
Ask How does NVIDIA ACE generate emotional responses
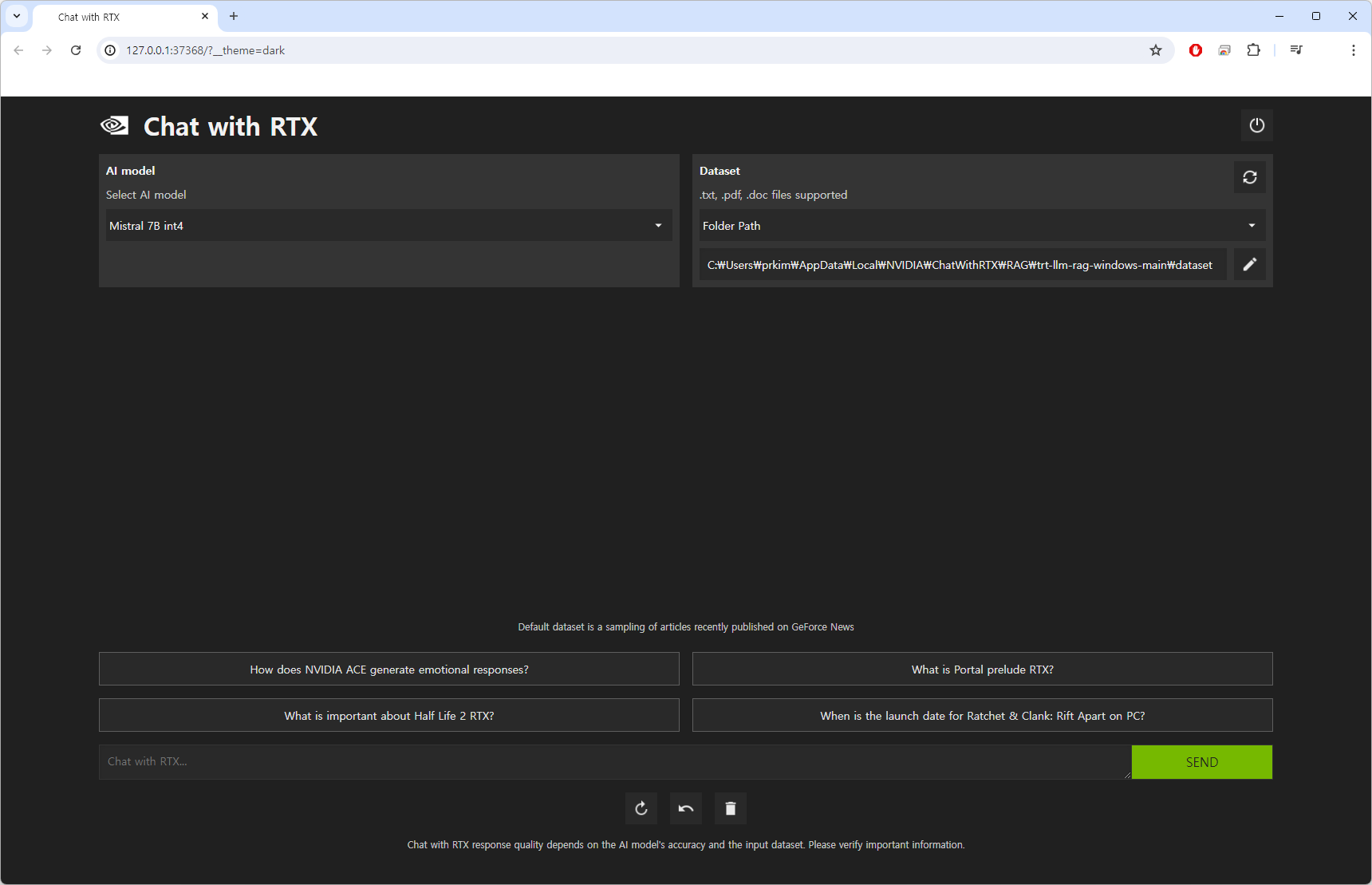click(x=389, y=670)
